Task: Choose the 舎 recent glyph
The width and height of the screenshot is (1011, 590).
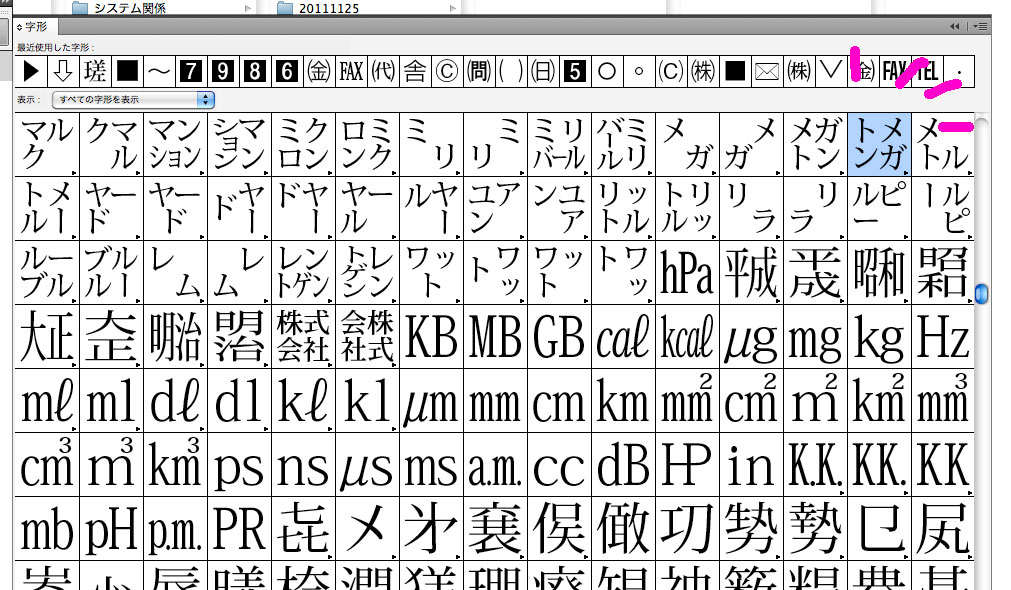Action: pos(415,71)
